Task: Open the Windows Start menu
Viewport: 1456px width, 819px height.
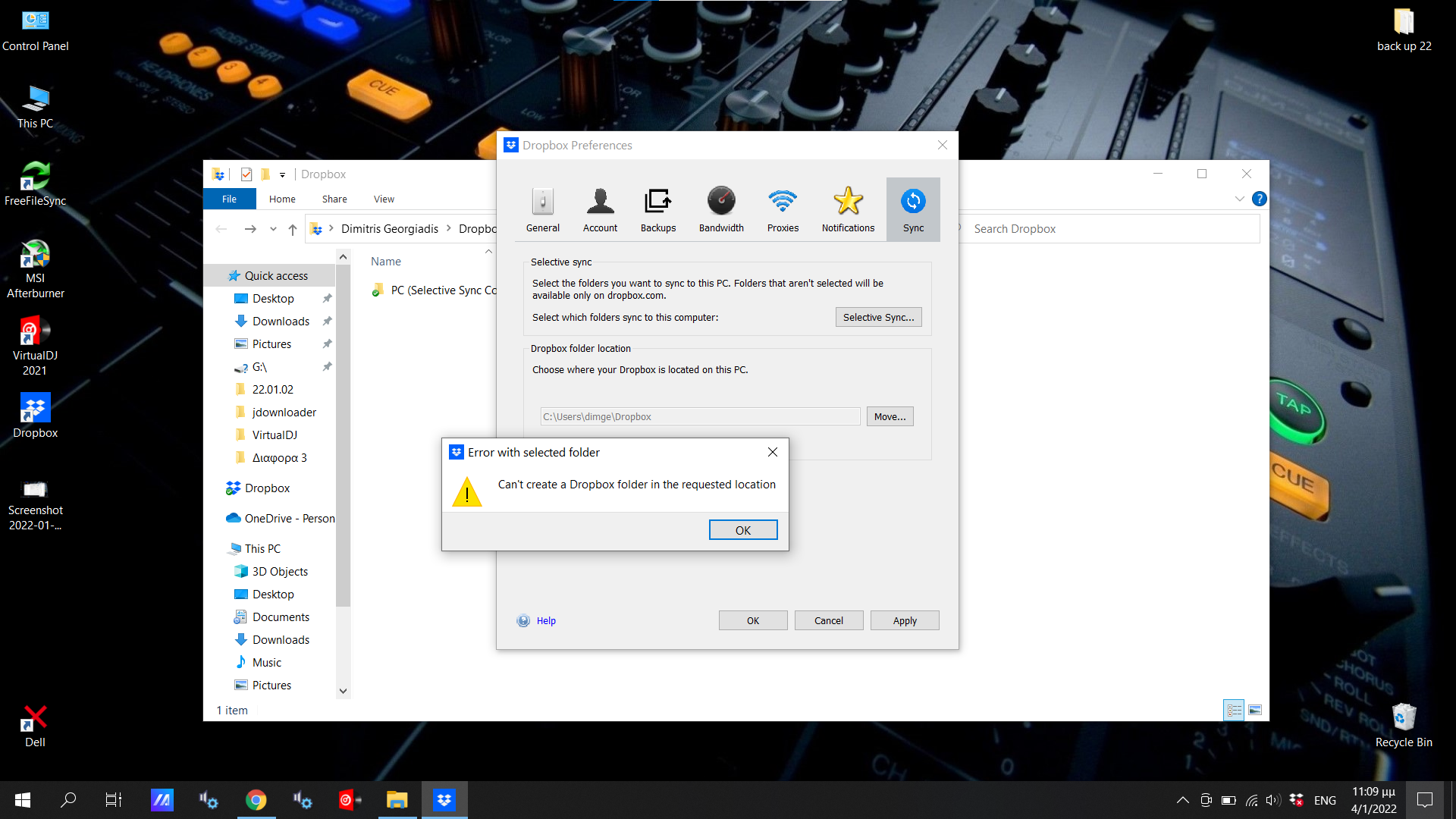Action: [23, 799]
